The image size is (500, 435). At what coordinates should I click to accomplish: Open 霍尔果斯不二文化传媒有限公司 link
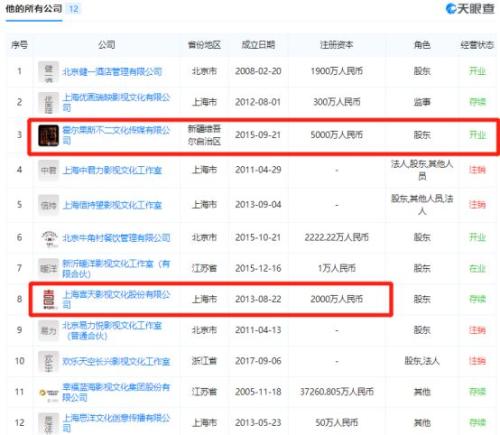116,135
